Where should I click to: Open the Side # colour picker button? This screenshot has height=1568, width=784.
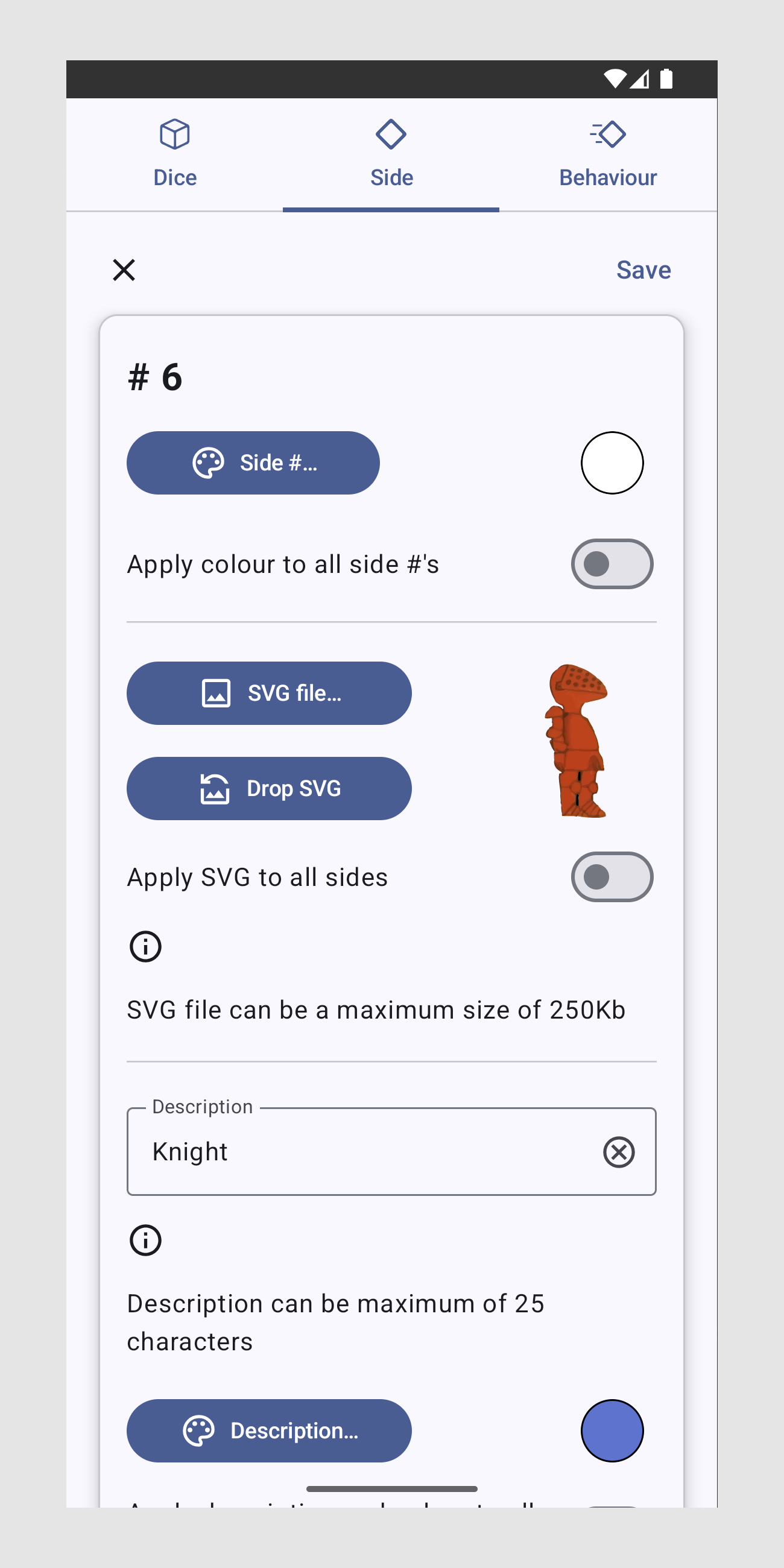coord(253,463)
